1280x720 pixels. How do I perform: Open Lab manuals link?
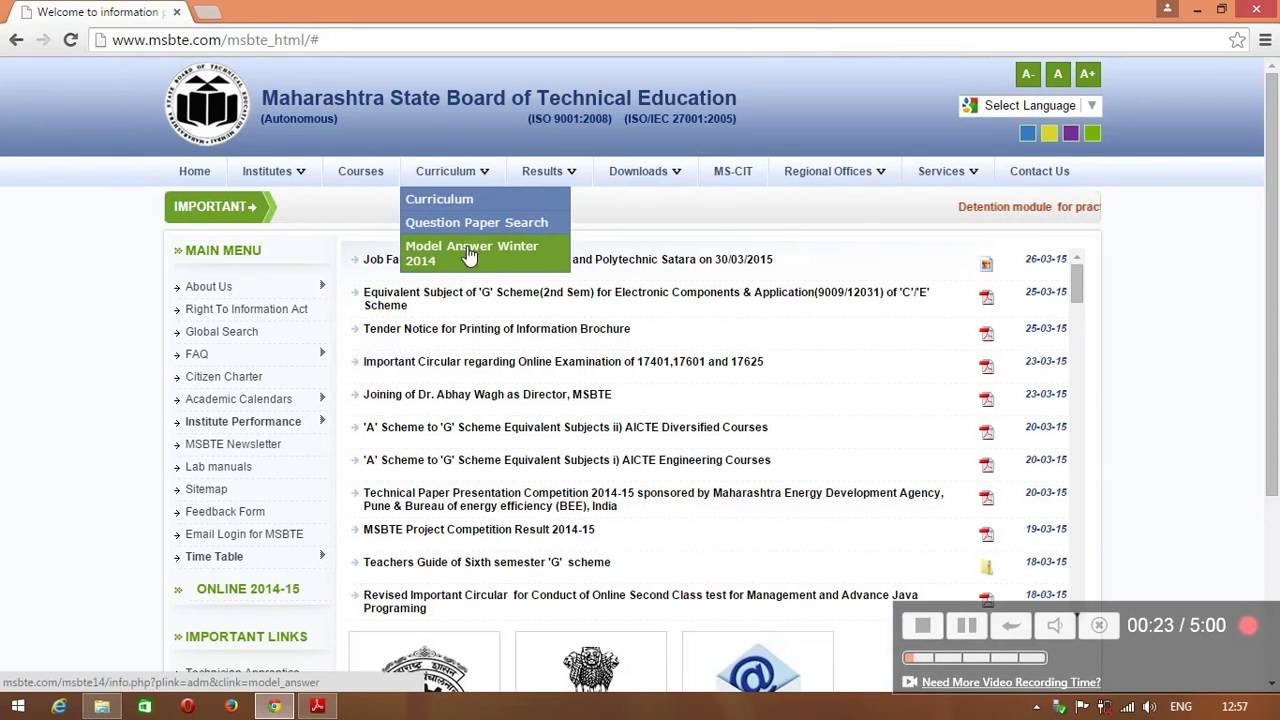(x=218, y=467)
